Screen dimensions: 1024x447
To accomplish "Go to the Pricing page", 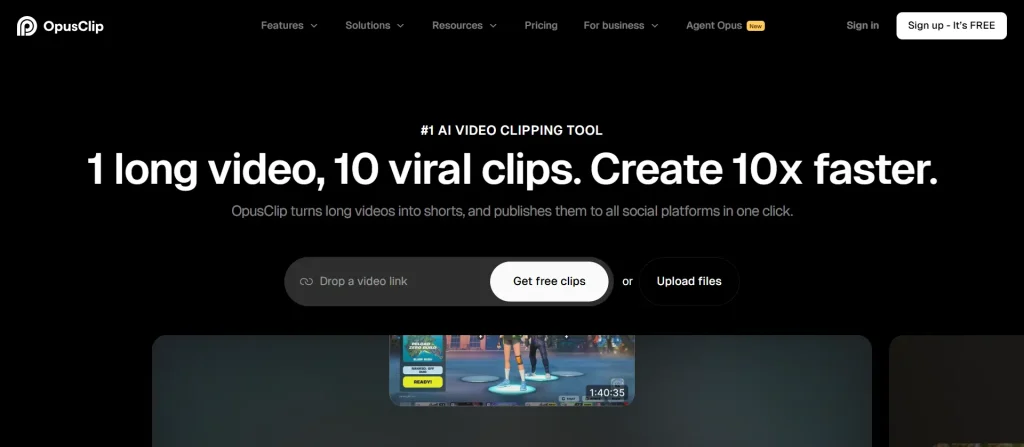I will click(541, 26).
